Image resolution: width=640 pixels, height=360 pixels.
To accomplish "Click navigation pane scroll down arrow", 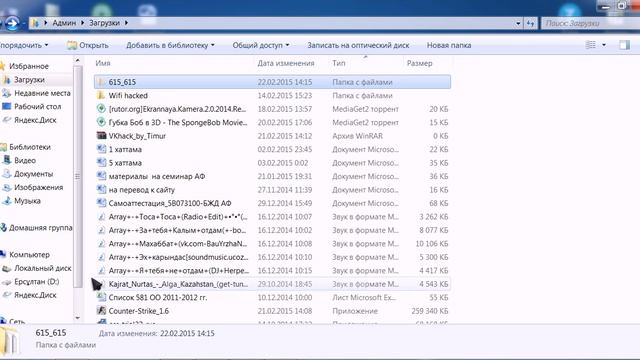I will (x=78, y=318).
